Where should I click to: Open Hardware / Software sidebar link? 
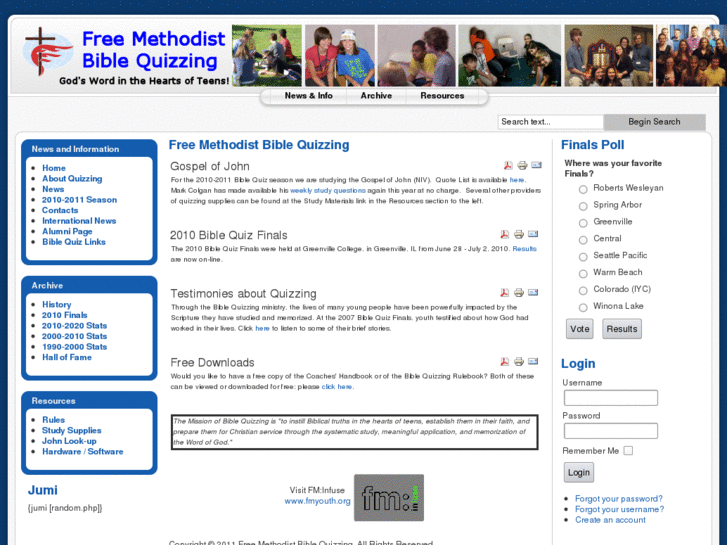83,451
